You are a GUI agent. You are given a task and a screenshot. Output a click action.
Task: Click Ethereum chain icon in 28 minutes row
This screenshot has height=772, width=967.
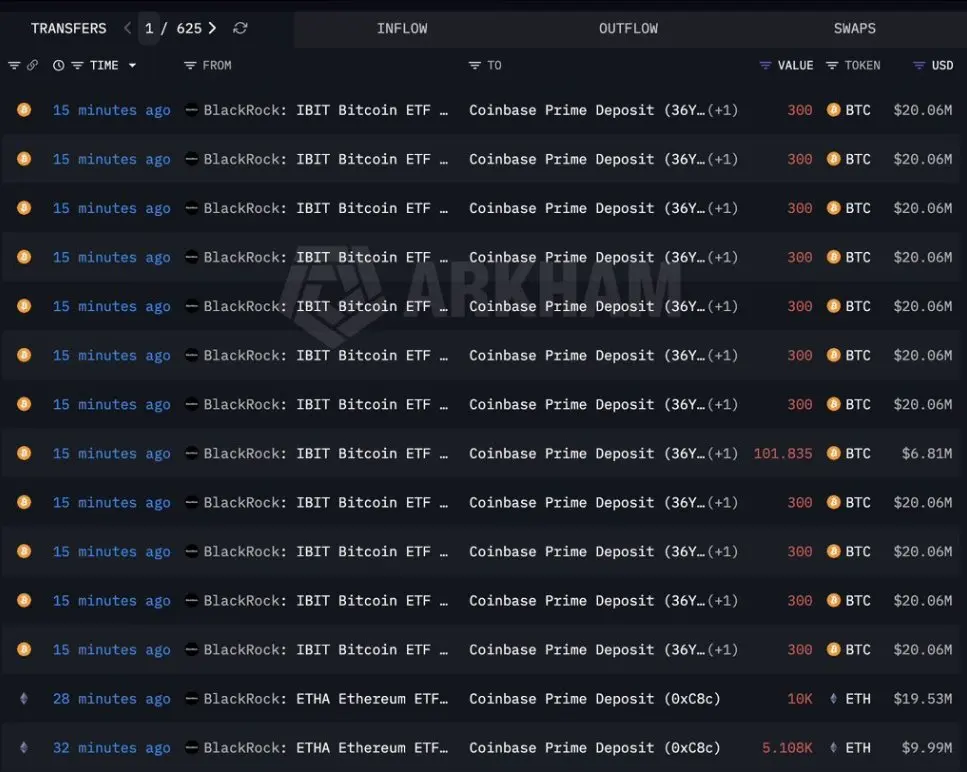(x=24, y=698)
